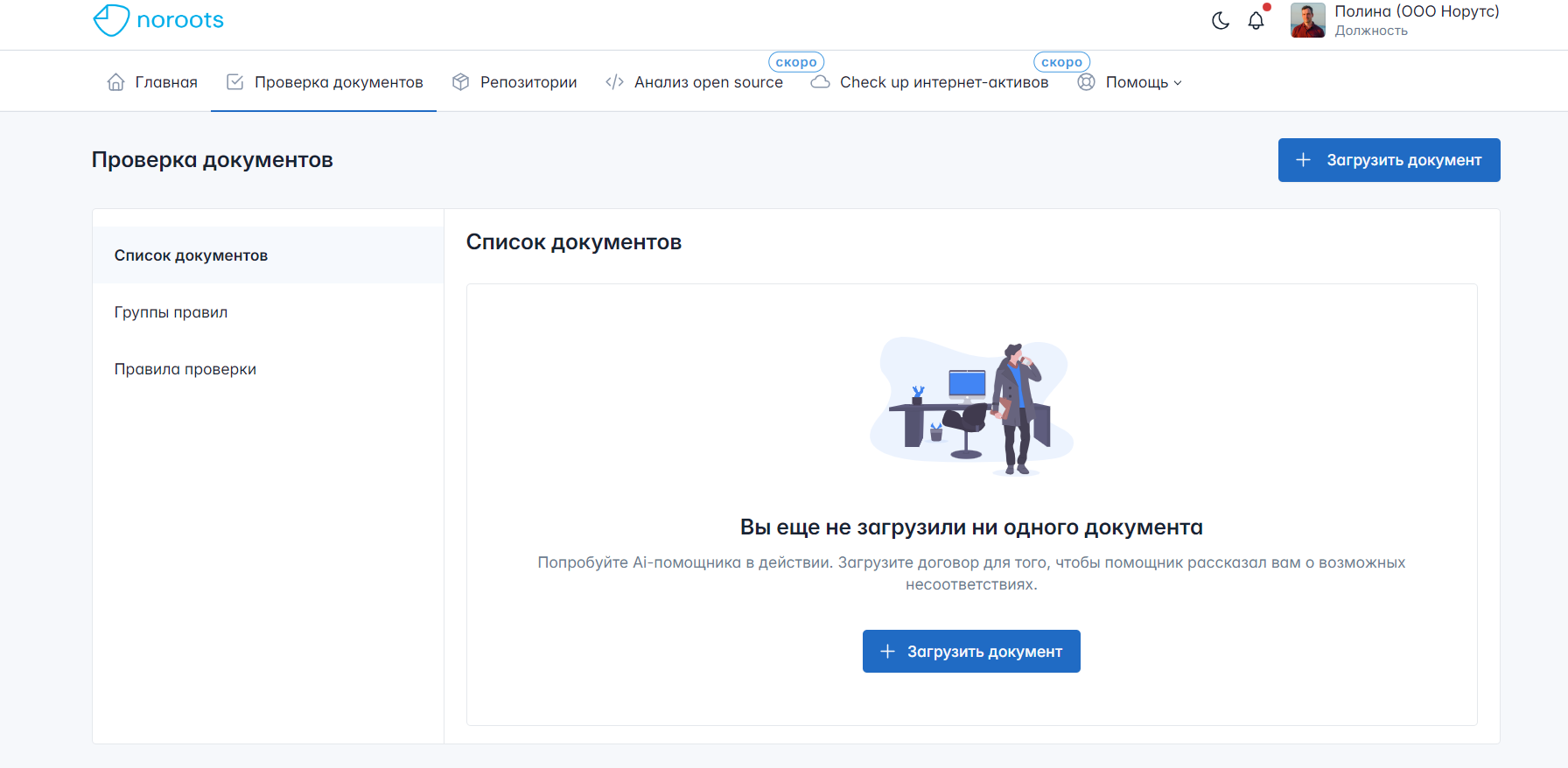Click the user avatar photo

[1307, 21]
